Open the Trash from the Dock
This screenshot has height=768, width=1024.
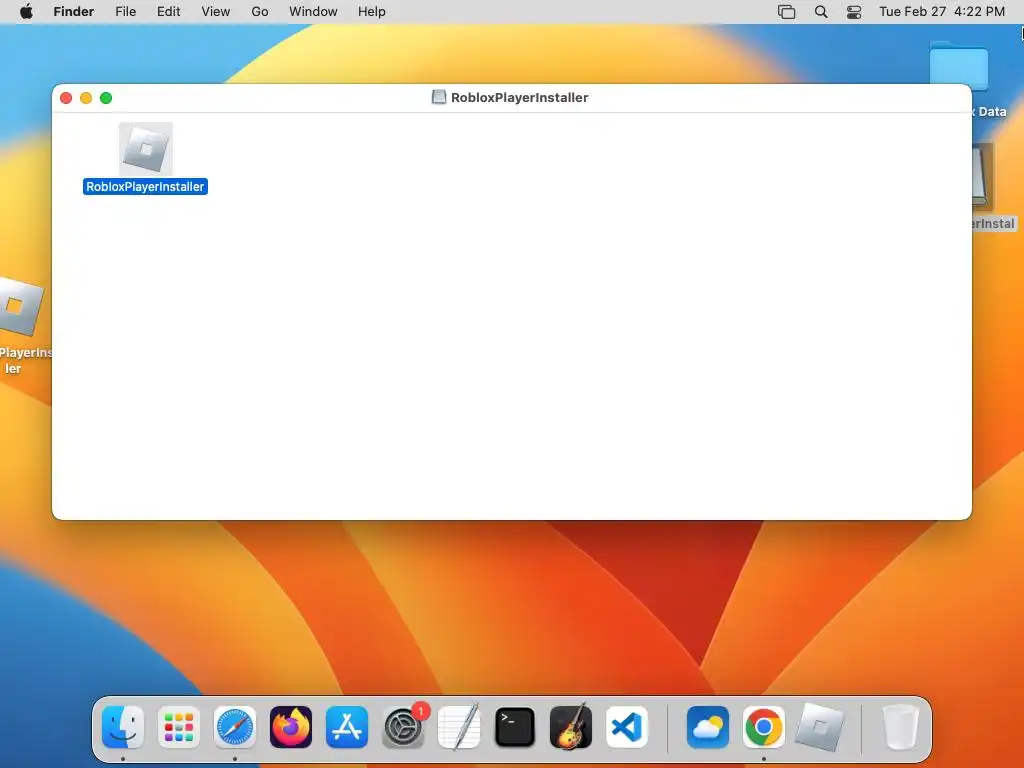click(901, 727)
